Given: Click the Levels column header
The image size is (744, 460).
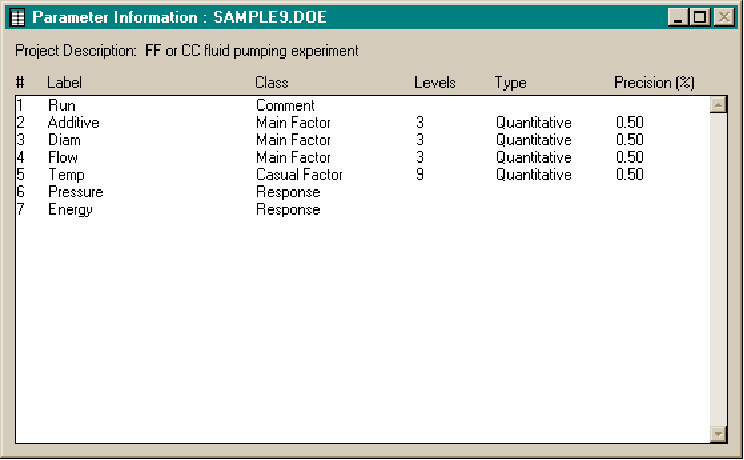Looking at the screenshot, I should [x=435, y=83].
